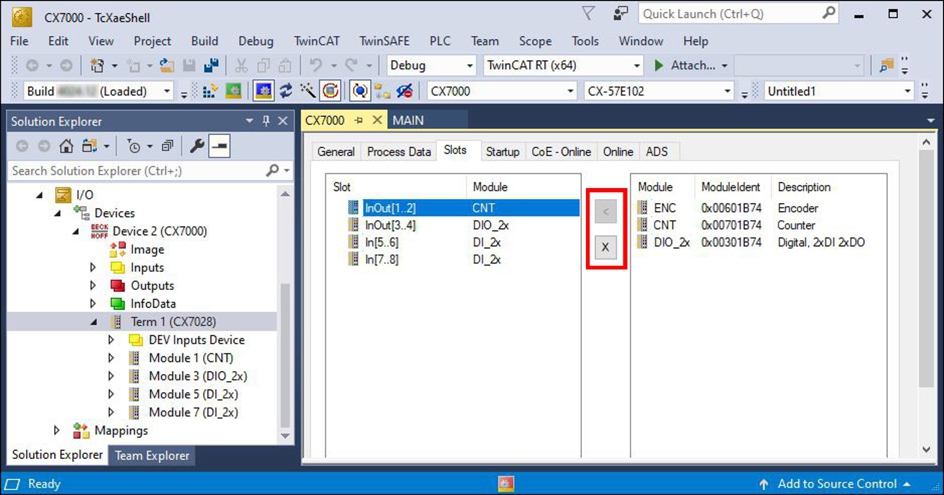The image size is (944, 495).
Task: Expand the Mappings tree node
Action: (57, 430)
